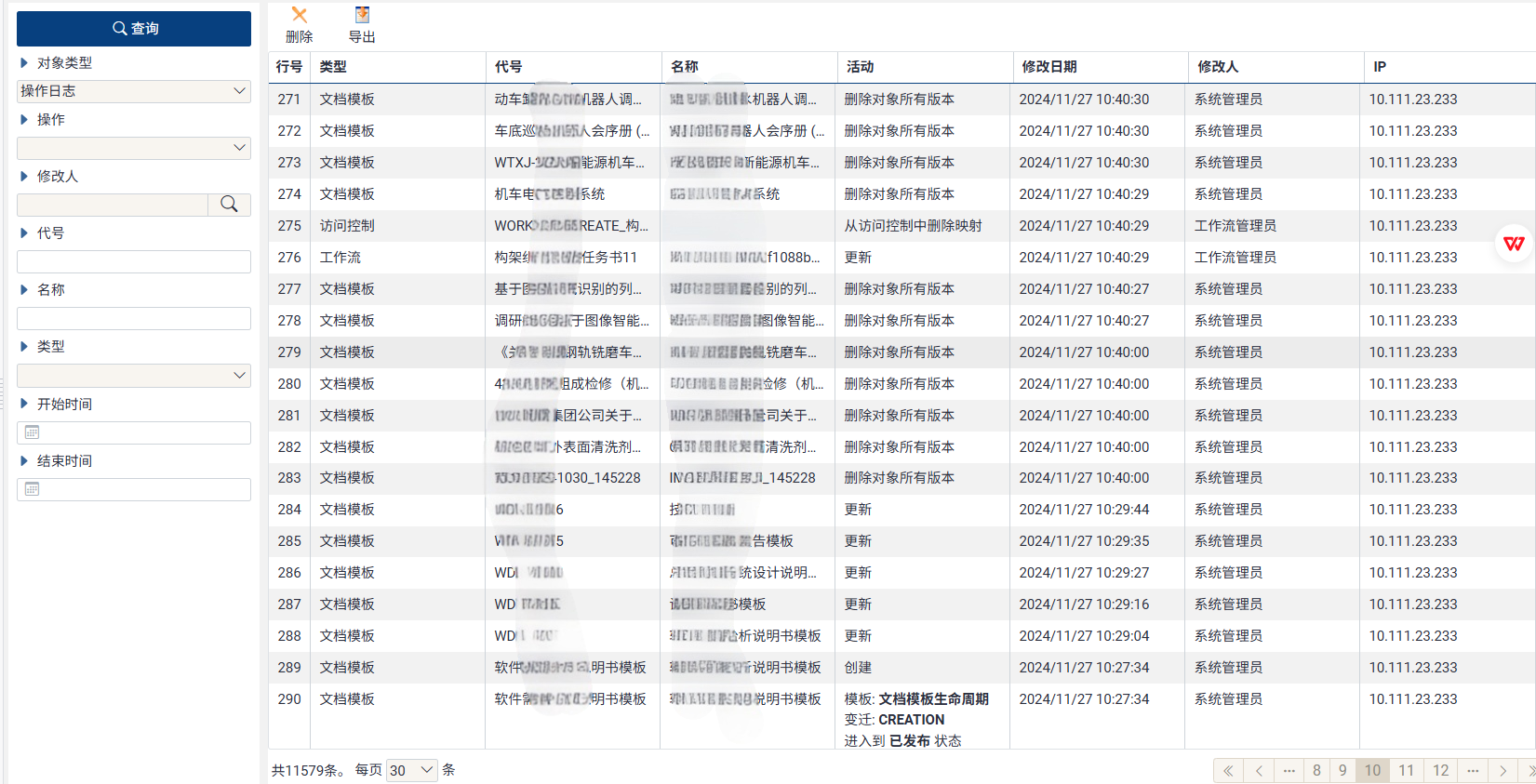
Task: Collapse the 代号 section triangle
Action: tap(24, 233)
